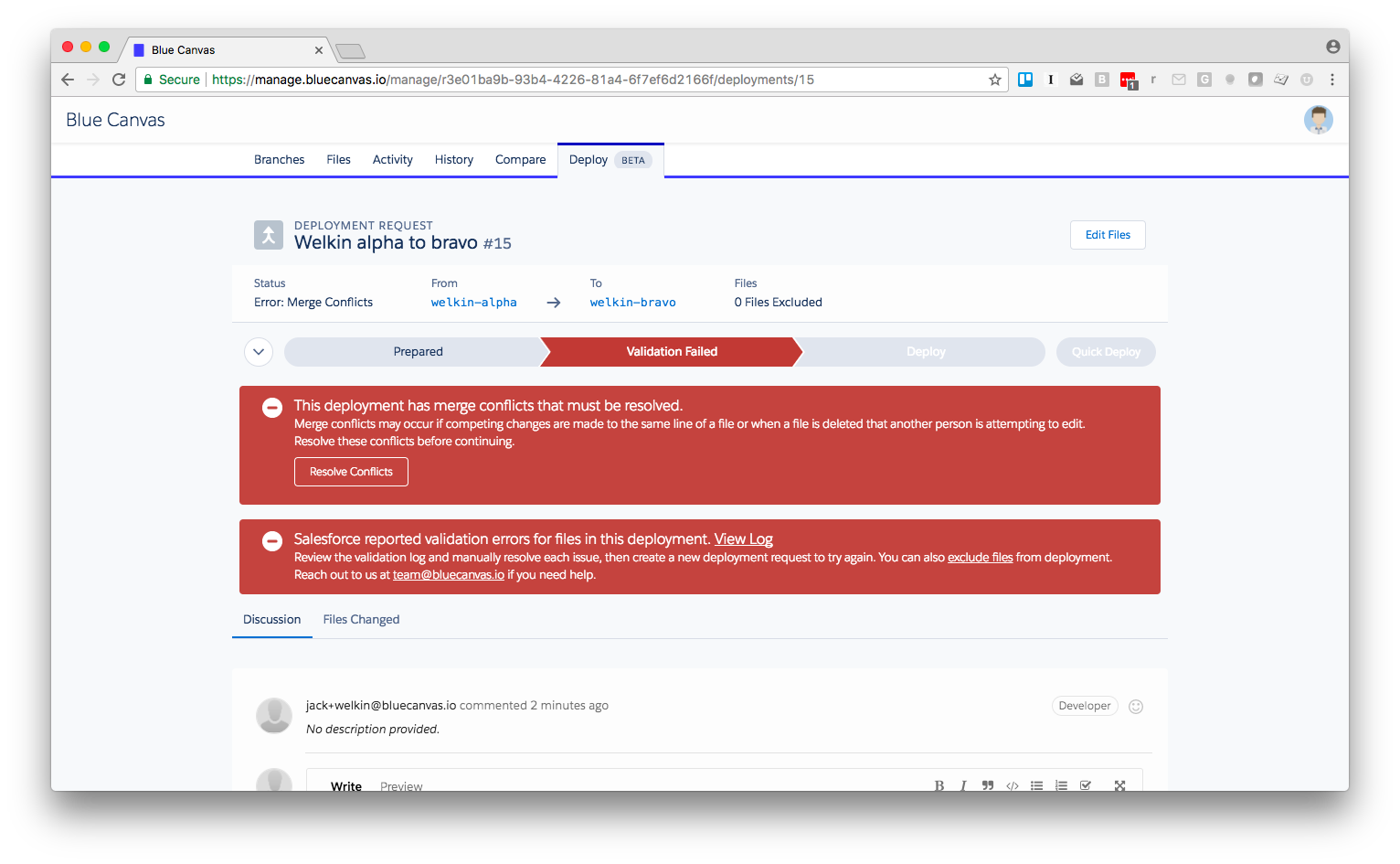Click the round gray 'U' extension icon
The image size is (1400, 864).
click(x=1307, y=80)
